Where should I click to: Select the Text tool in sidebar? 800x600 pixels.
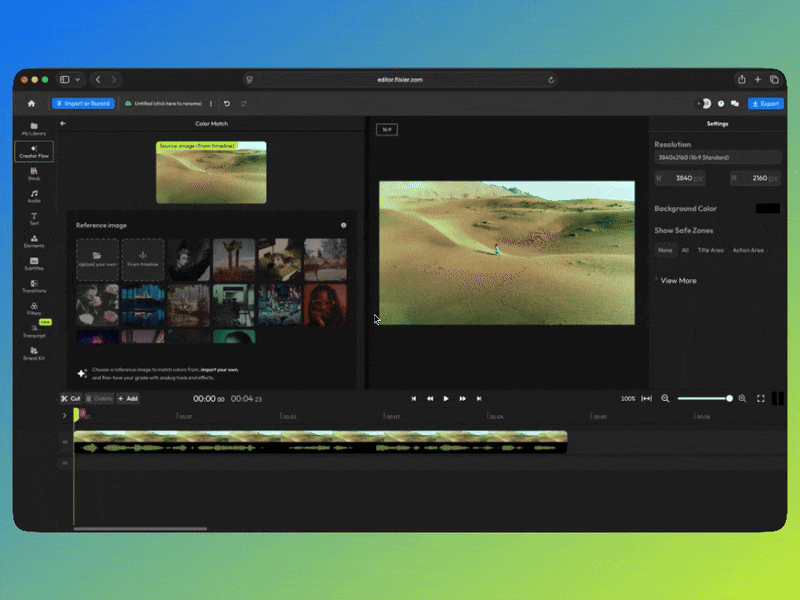coord(34,218)
